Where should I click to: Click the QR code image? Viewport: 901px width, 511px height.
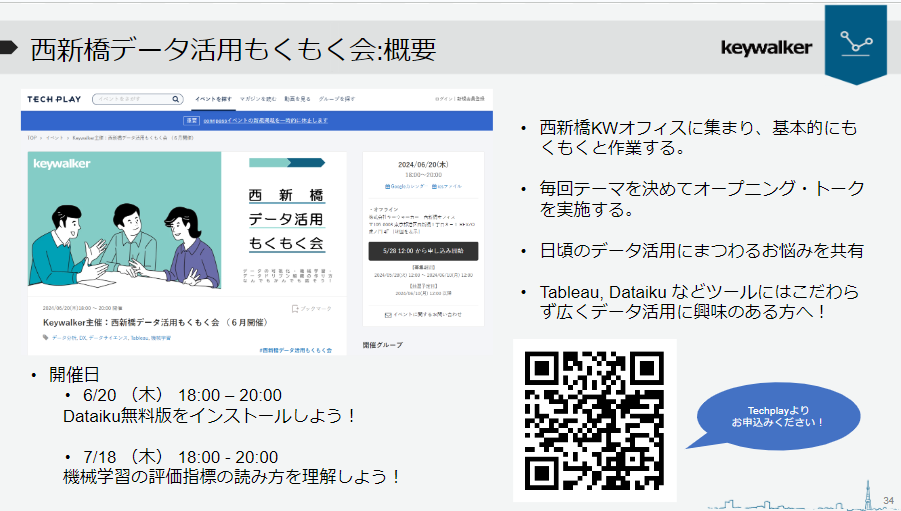click(x=594, y=420)
